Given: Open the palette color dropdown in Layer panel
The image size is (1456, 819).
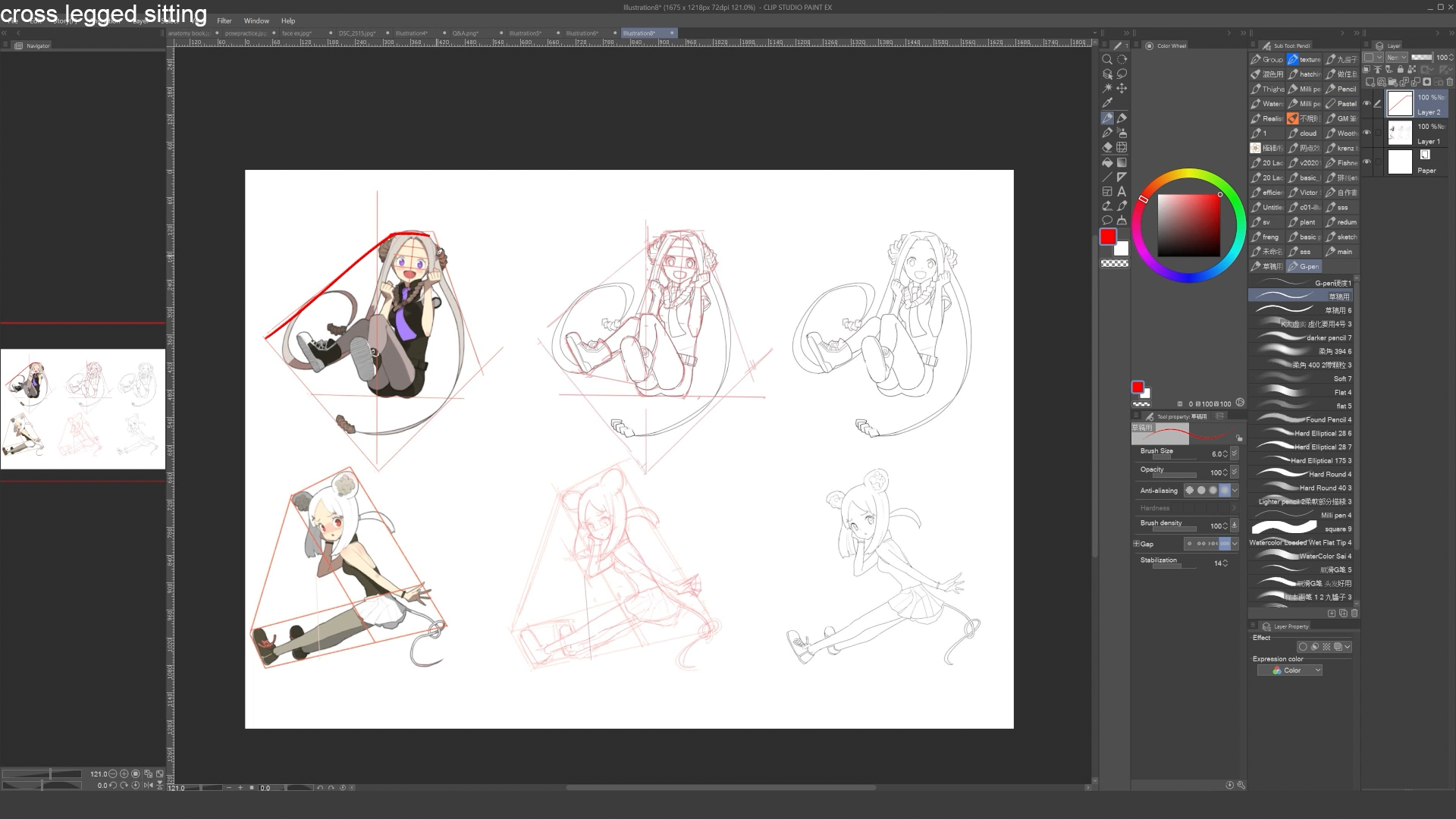Looking at the screenshot, I should (x=1373, y=57).
